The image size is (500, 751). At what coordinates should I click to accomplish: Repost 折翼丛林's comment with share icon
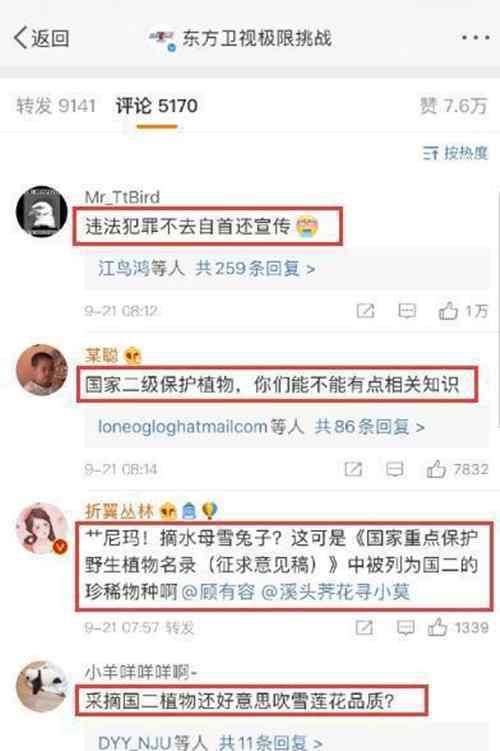364,627
